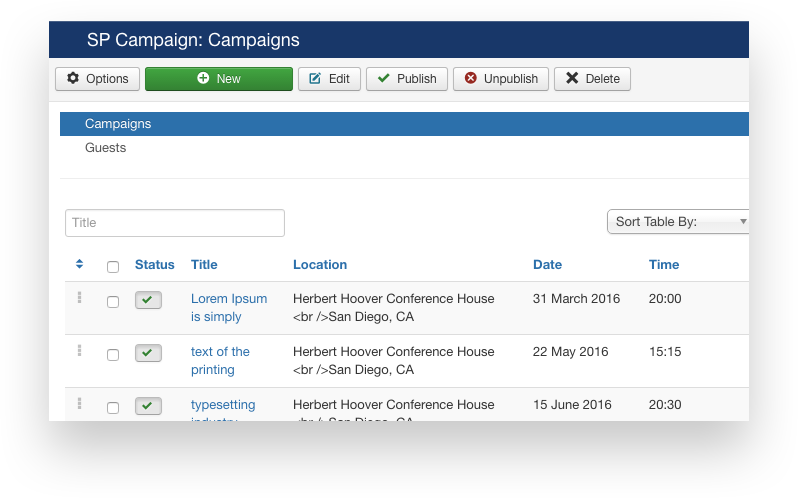
Task: Grab the drag handle of Lorem Ipsum row
Action: click(79, 298)
